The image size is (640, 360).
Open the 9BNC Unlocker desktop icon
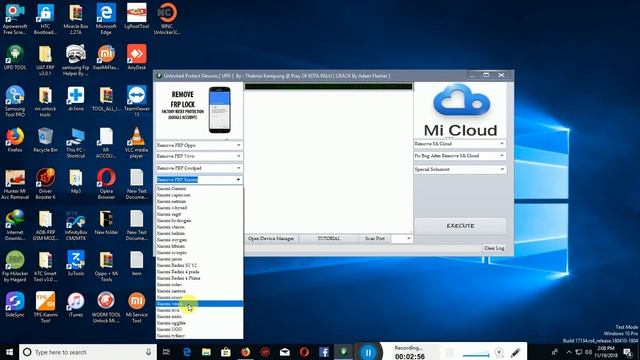[x=167, y=19]
